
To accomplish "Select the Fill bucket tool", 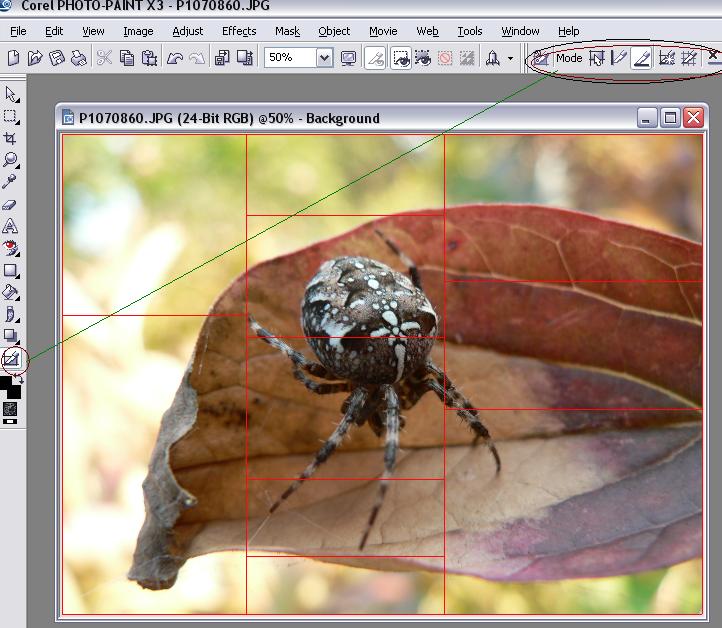I will point(11,293).
